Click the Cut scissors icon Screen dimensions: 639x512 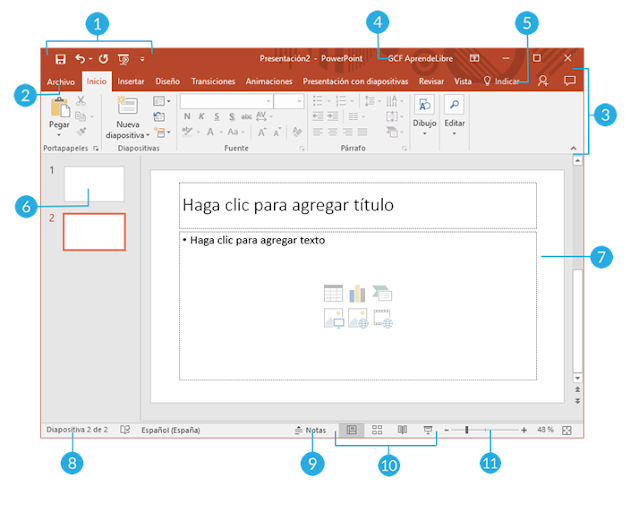(x=81, y=101)
